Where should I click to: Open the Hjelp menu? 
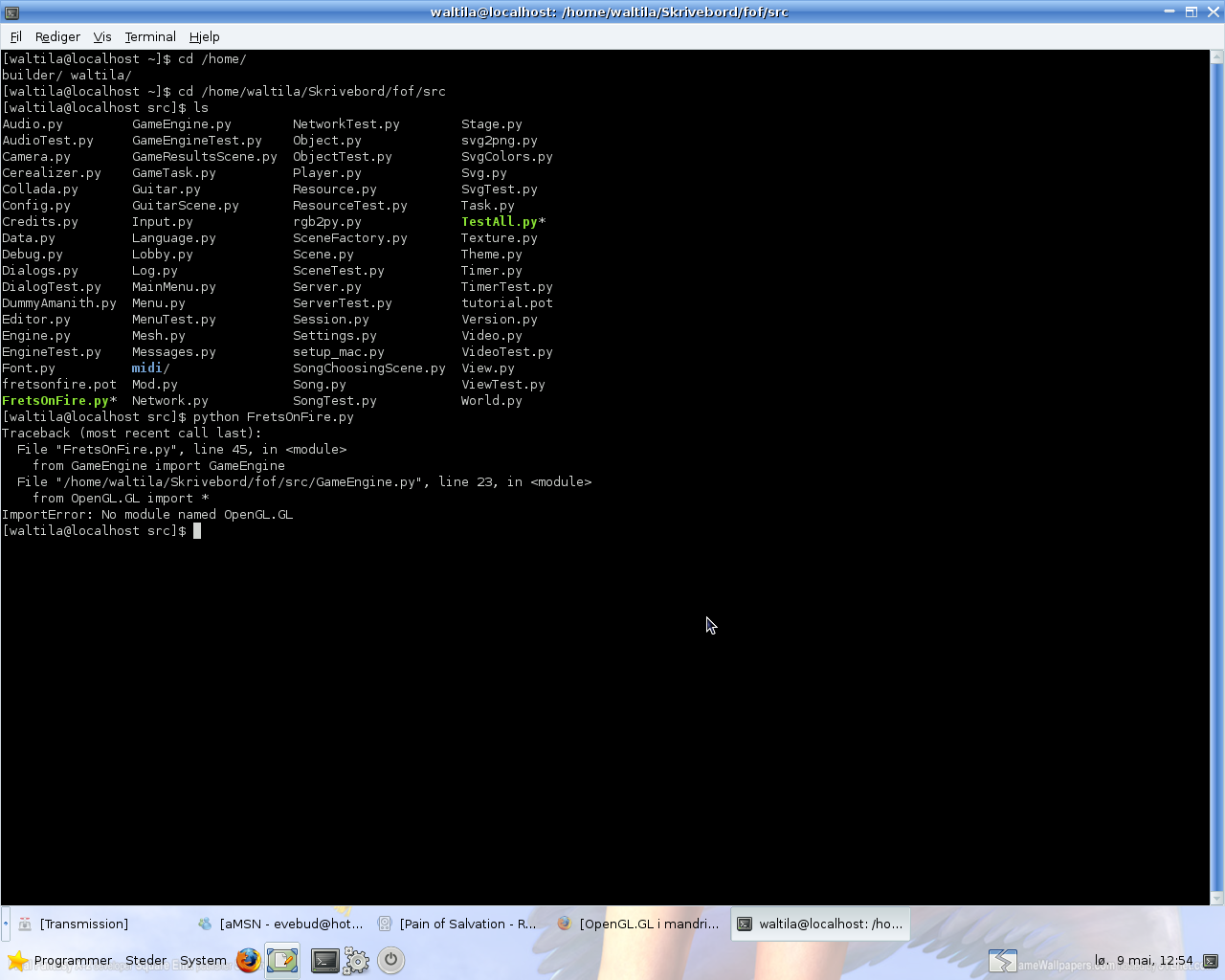point(204,36)
